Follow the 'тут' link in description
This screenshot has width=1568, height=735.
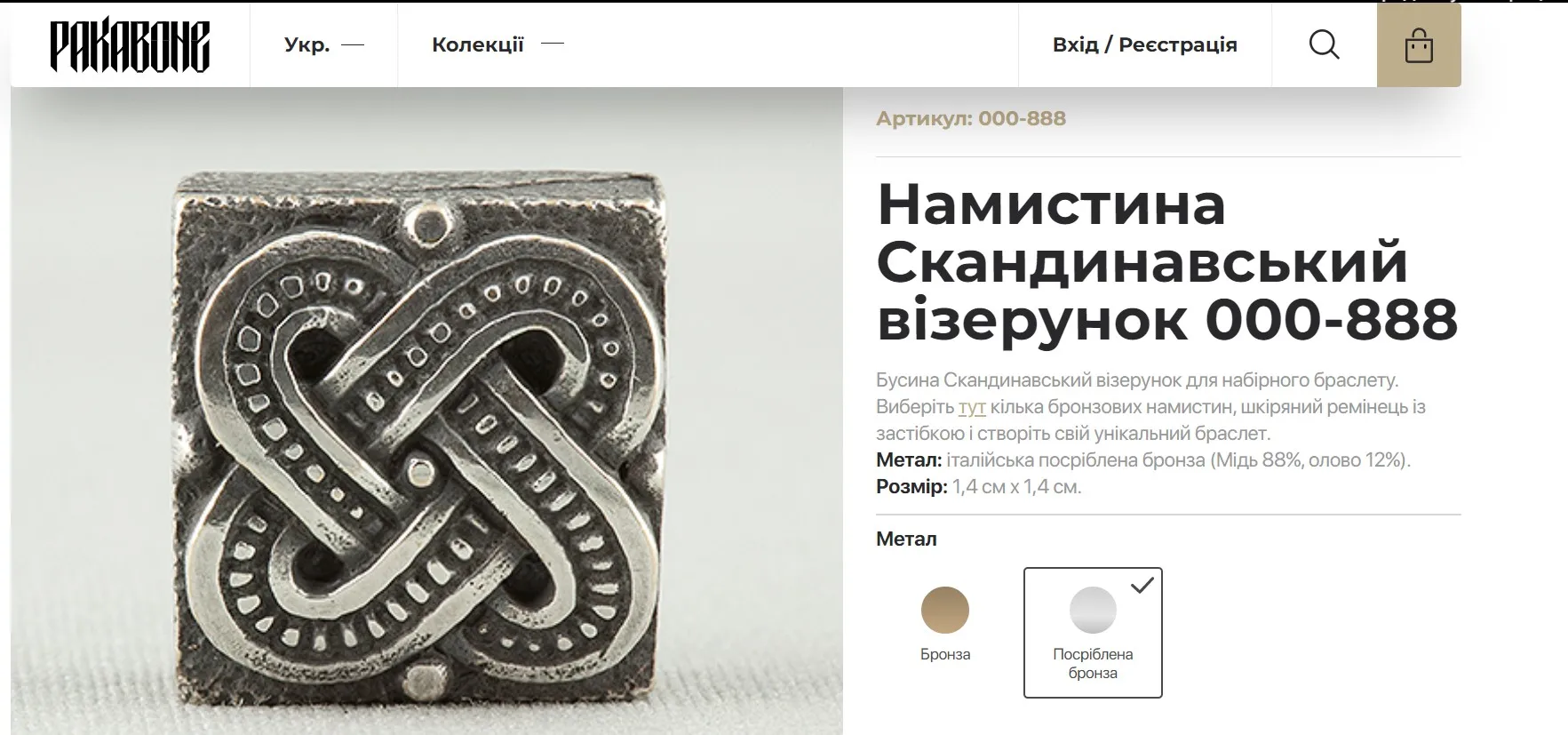click(972, 407)
